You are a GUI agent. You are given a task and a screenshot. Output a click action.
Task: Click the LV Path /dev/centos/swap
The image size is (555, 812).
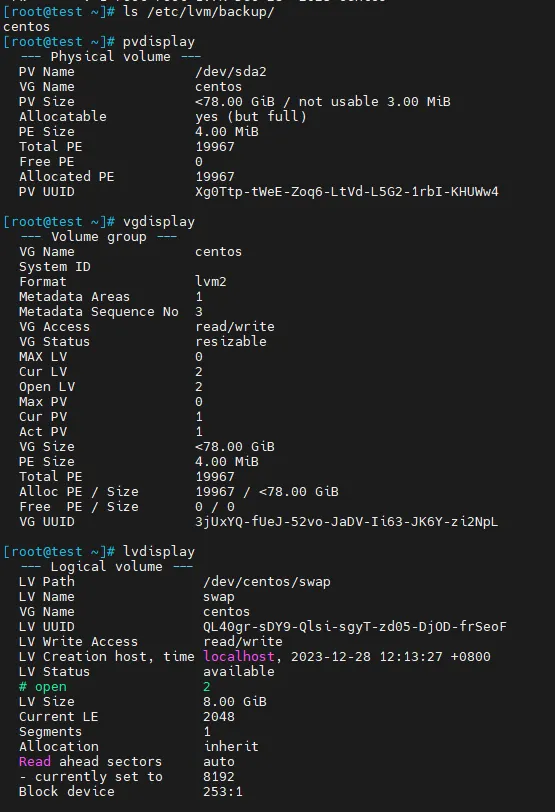click(267, 582)
